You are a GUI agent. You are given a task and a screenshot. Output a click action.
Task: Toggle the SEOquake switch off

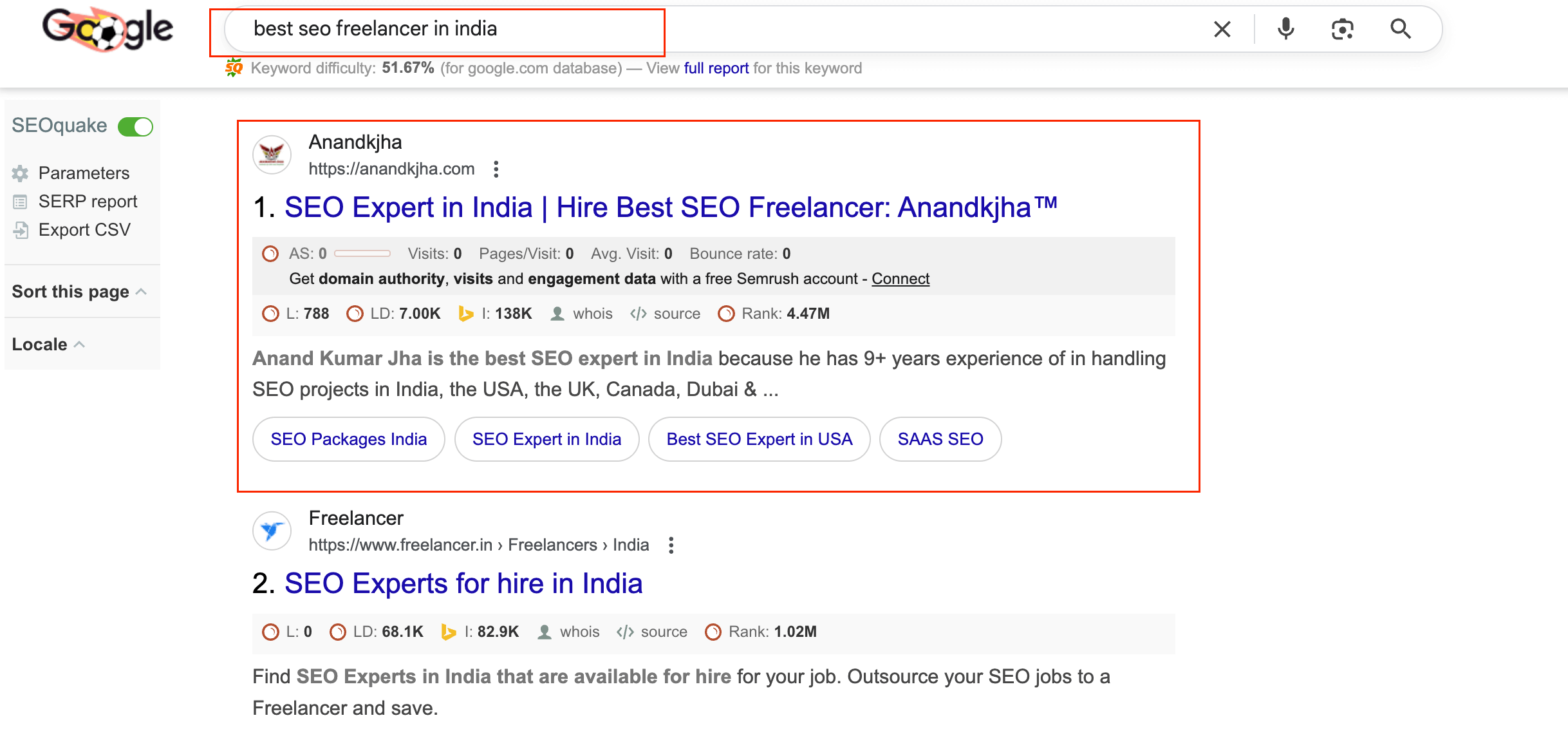point(135,126)
